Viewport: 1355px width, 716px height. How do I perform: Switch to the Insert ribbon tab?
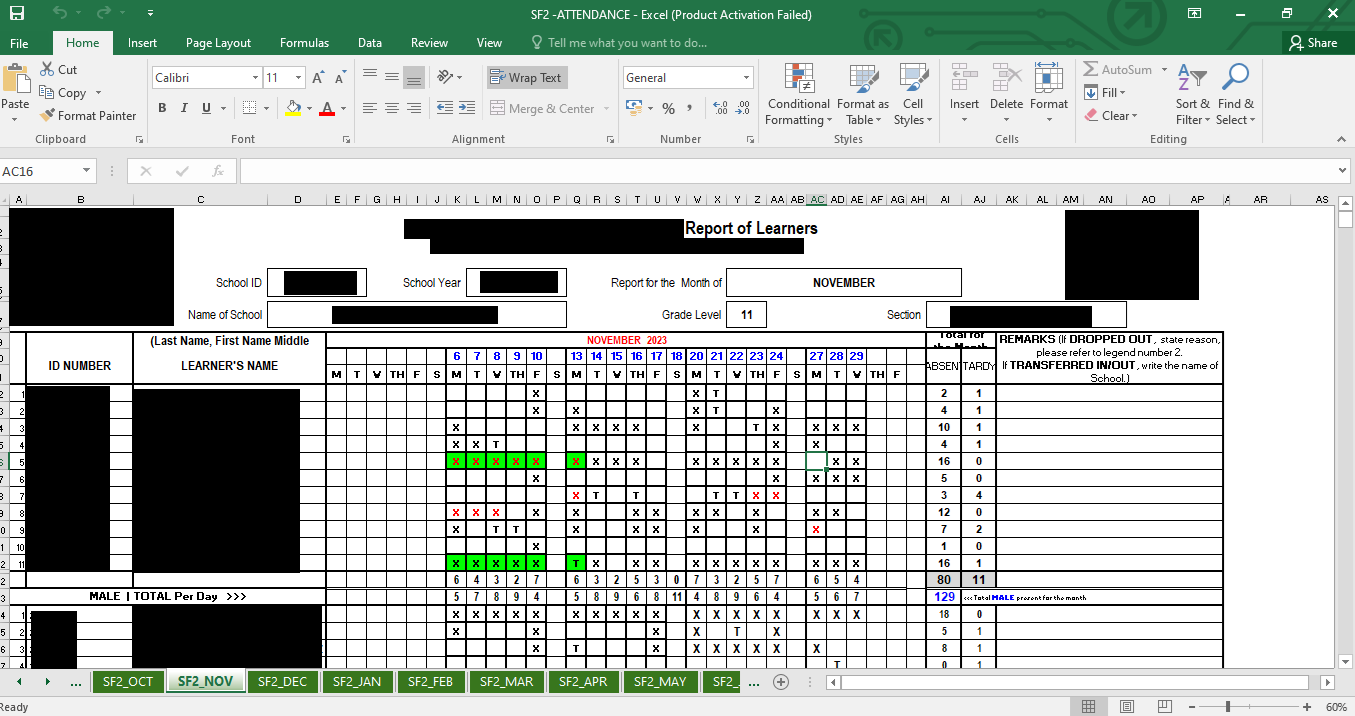(142, 43)
